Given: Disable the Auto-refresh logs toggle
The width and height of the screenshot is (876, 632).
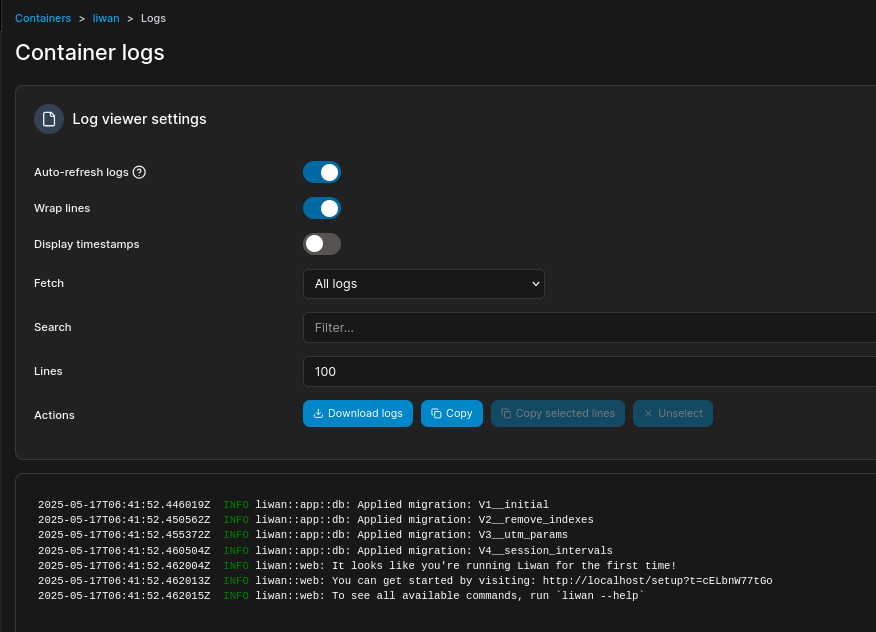Looking at the screenshot, I should [x=322, y=172].
